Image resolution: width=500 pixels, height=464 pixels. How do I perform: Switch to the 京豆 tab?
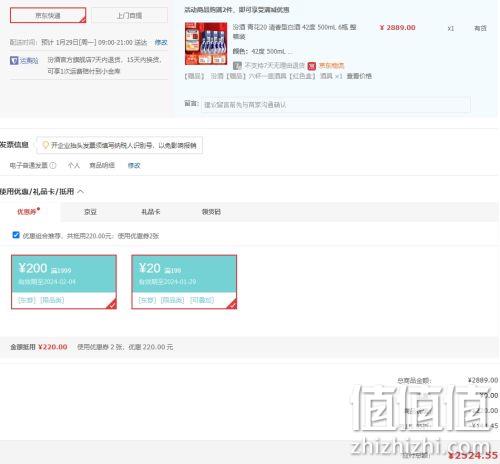coord(90,212)
